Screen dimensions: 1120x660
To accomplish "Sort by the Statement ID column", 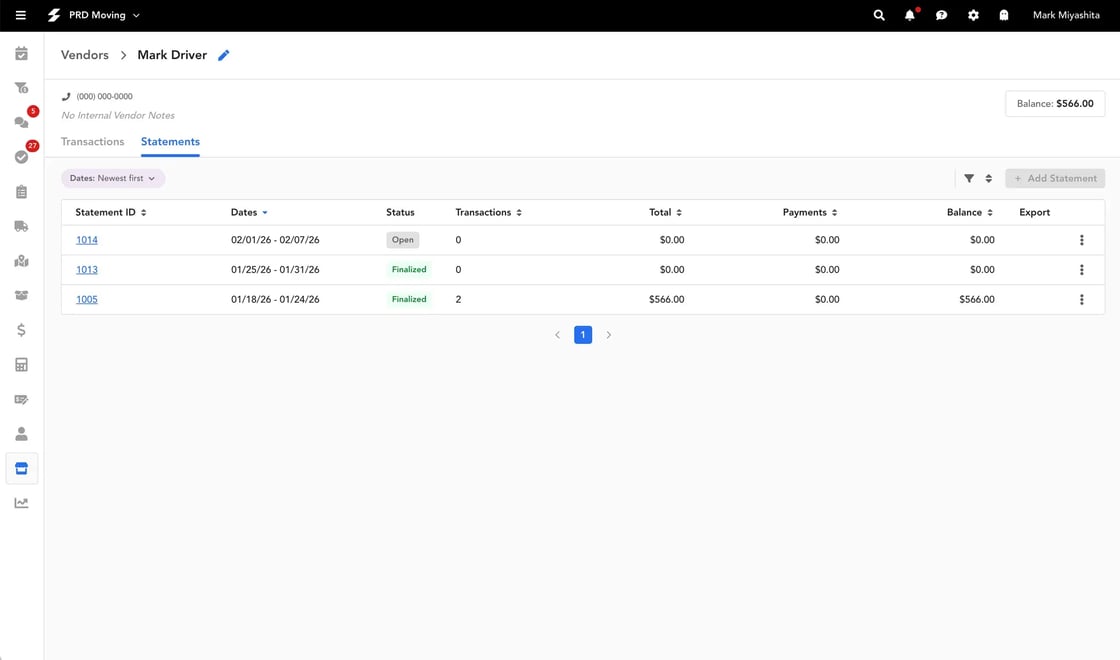I will (111, 212).
